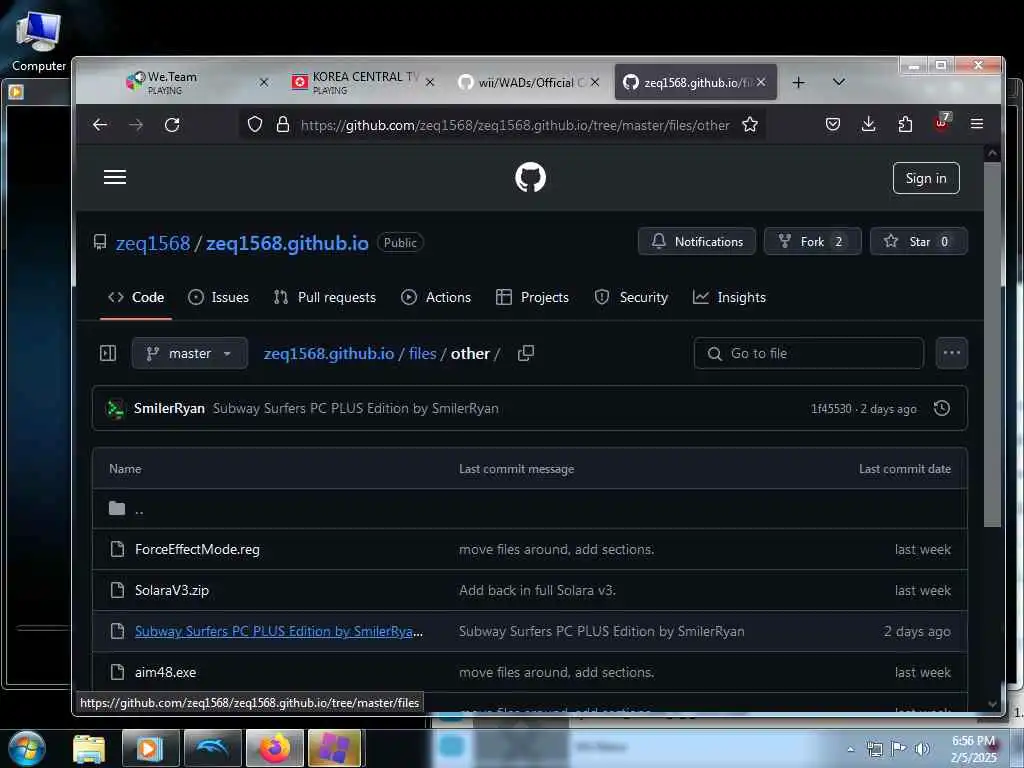Open the Dolphin emulator taskbar icon
The image size is (1024, 768).
213,748
